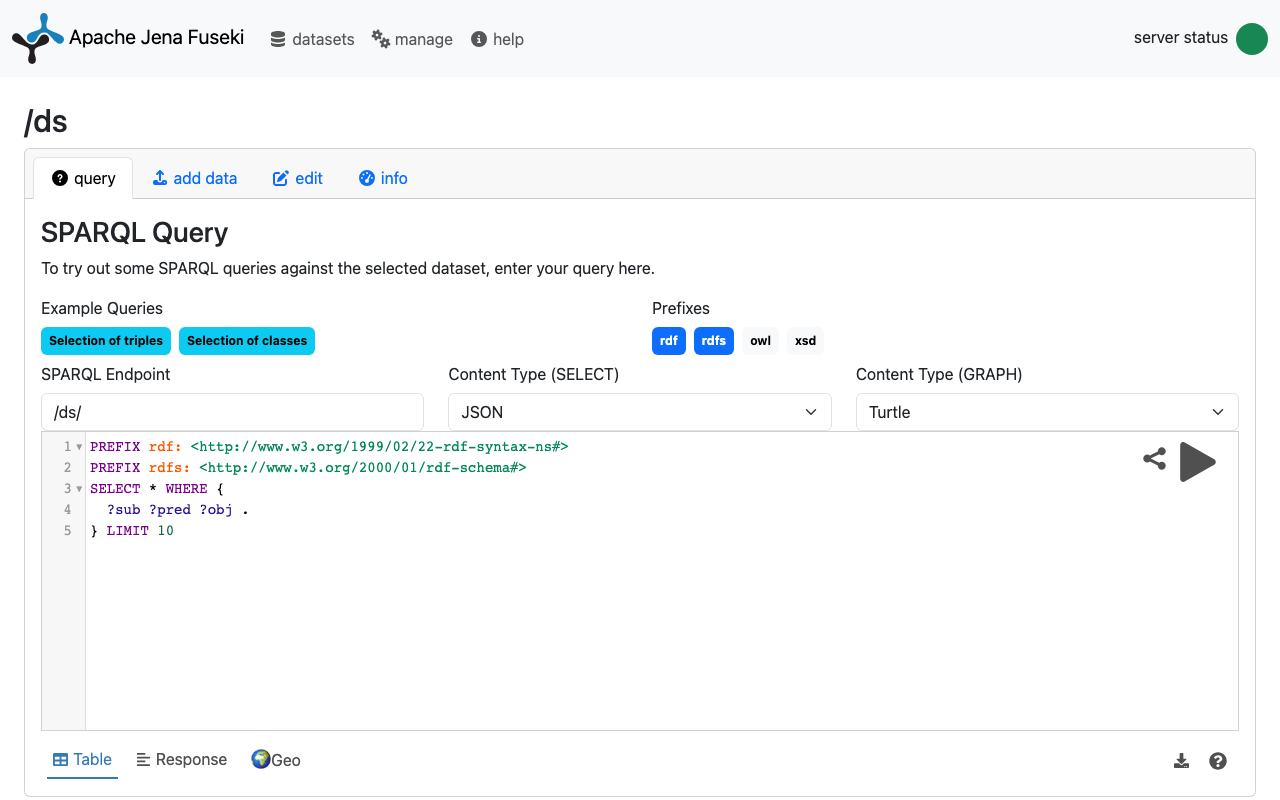The height and width of the screenshot is (800, 1280).
Task: Click the PREFIX rdfs line in editor
Action: click(308, 468)
